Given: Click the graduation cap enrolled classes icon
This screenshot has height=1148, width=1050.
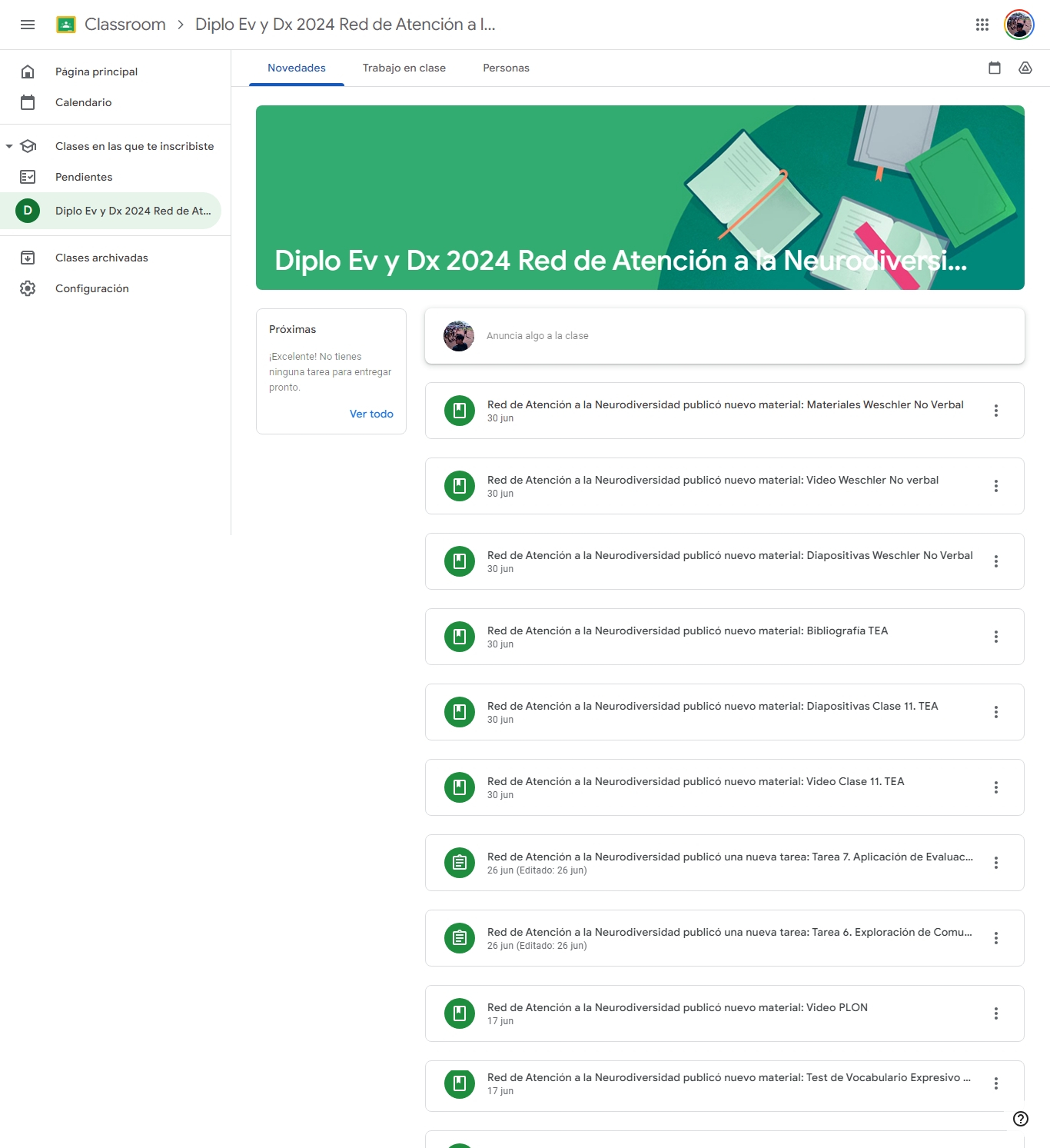Looking at the screenshot, I should [28, 146].
